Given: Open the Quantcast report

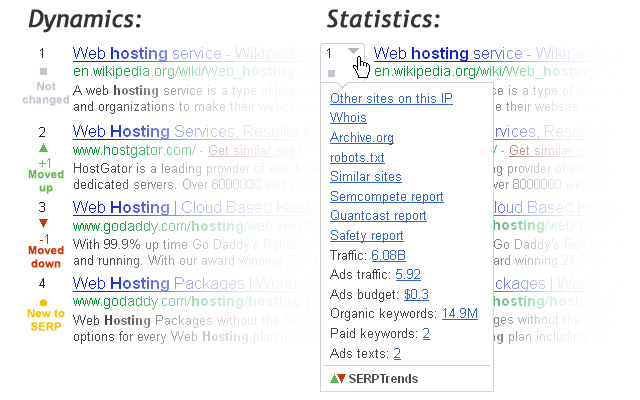Looking at the screenshot, I should [x=377, y=216].
